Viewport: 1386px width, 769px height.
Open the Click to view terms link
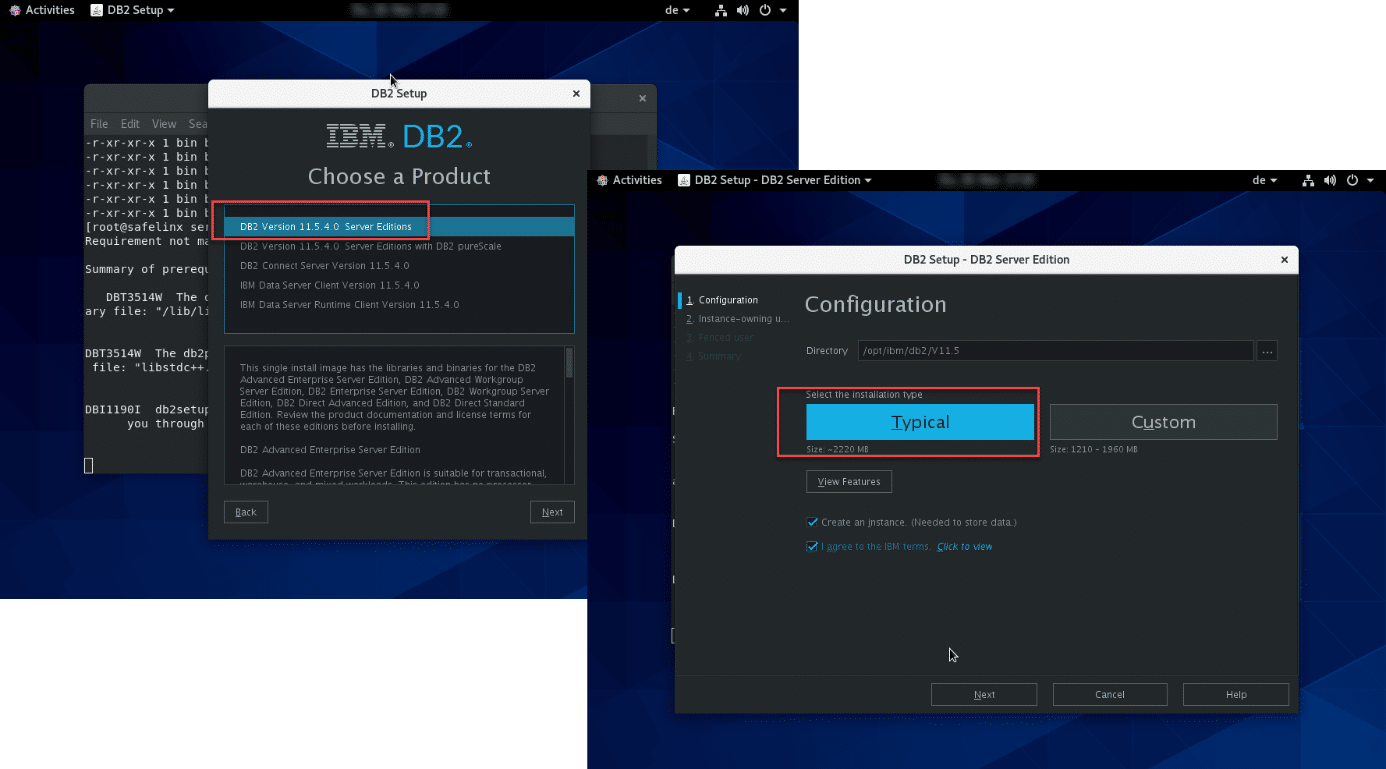[x=964, y=547]
